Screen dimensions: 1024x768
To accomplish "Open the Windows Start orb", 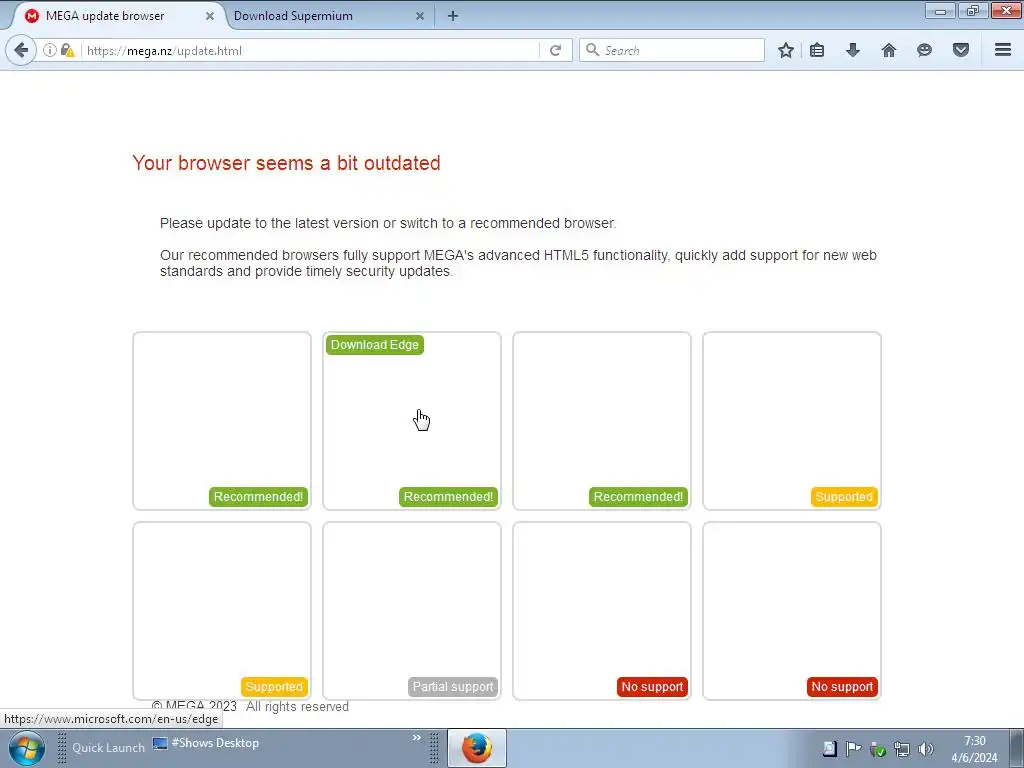I will (x=27, y=748).
